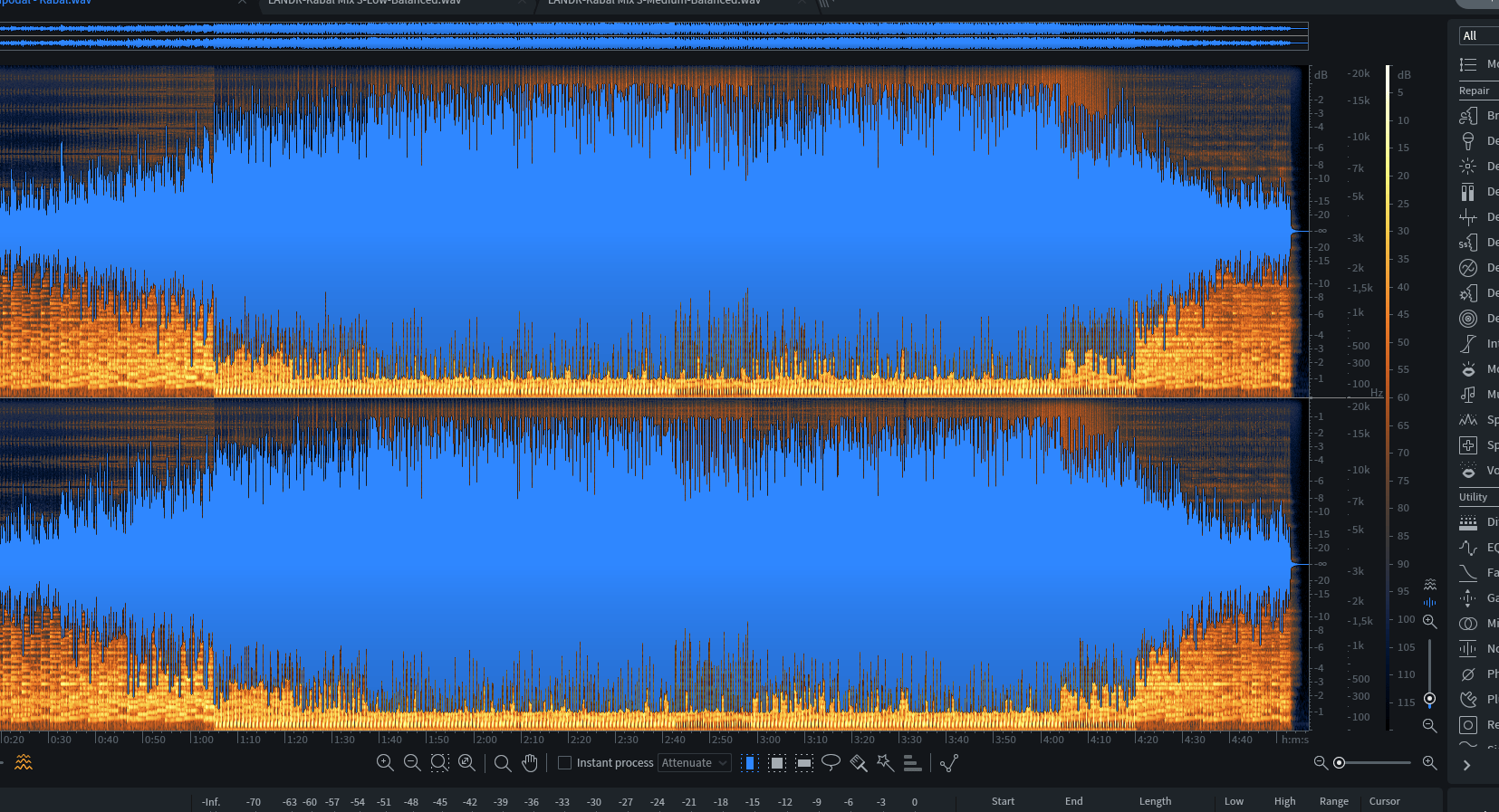Open the Spectral Repair plus-box module
The width and height of the screenshot is (1499, 812).
click(x=1468, y=444)
